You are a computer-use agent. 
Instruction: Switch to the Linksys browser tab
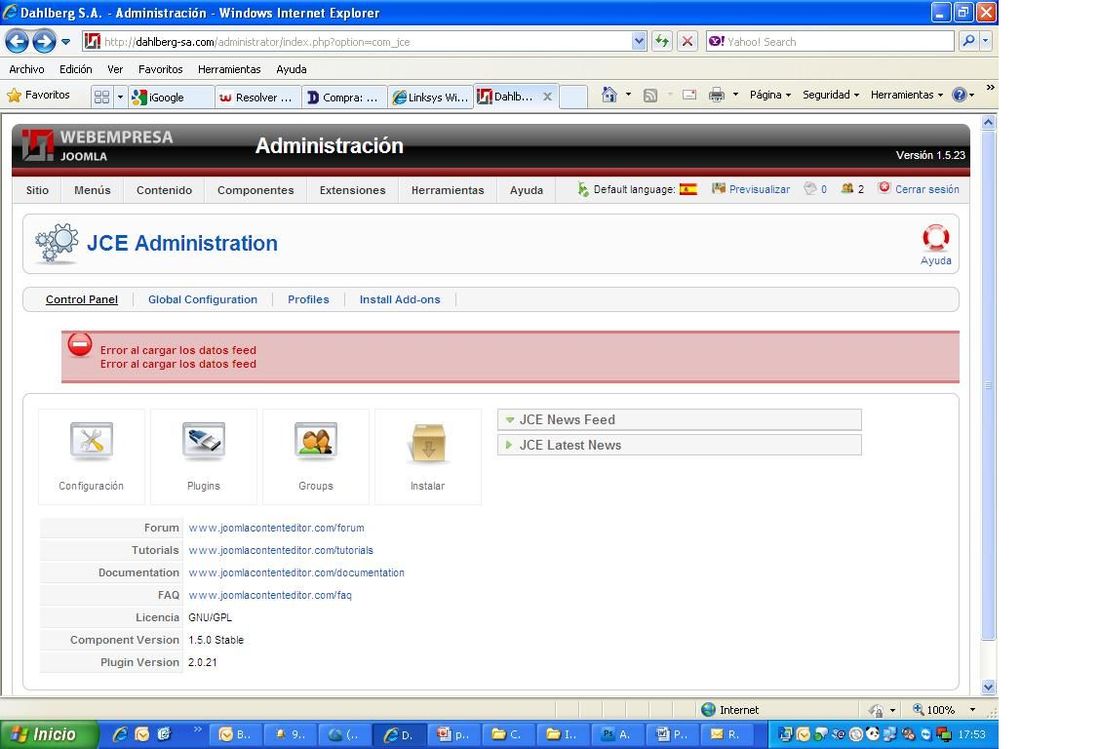(x=429, y=97)
